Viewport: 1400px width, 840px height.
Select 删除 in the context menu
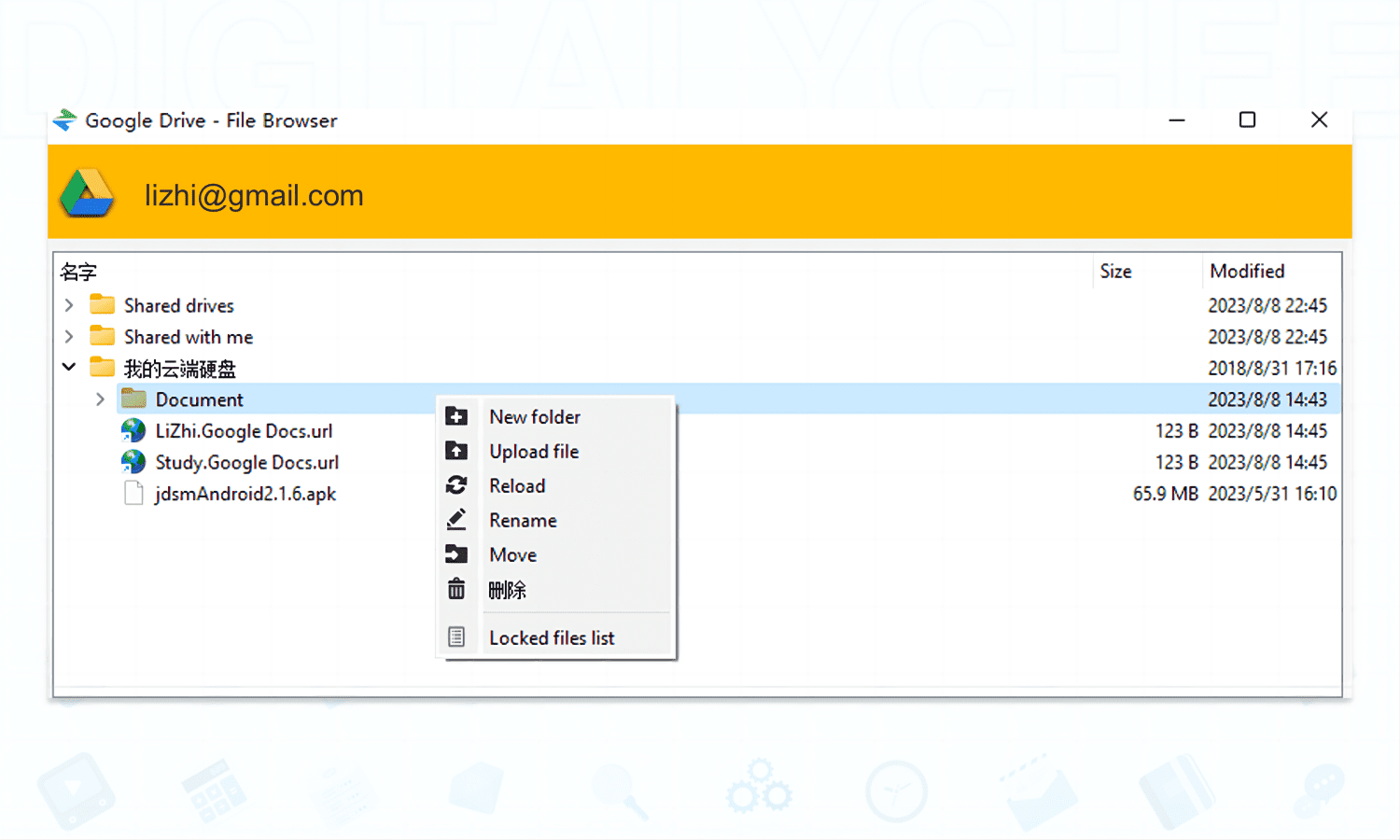[507, 589]
